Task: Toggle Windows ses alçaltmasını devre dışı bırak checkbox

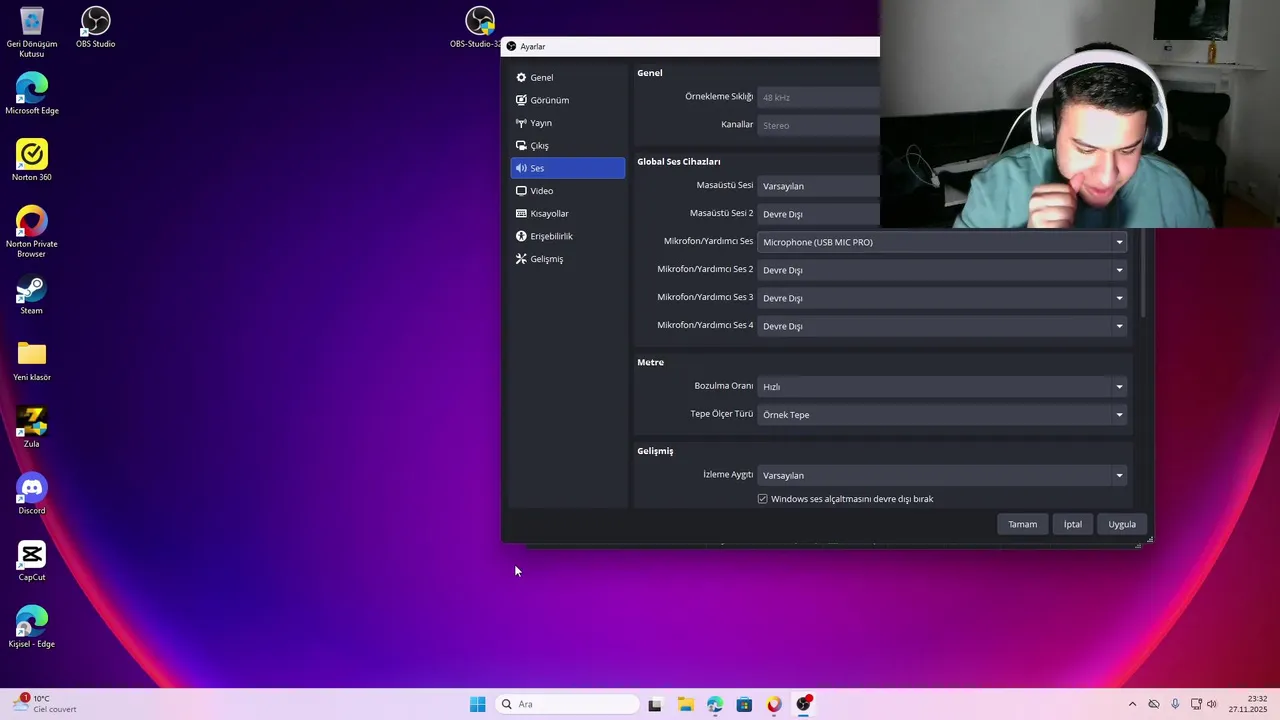Action: pyautogui.click(x=762, y=499)
